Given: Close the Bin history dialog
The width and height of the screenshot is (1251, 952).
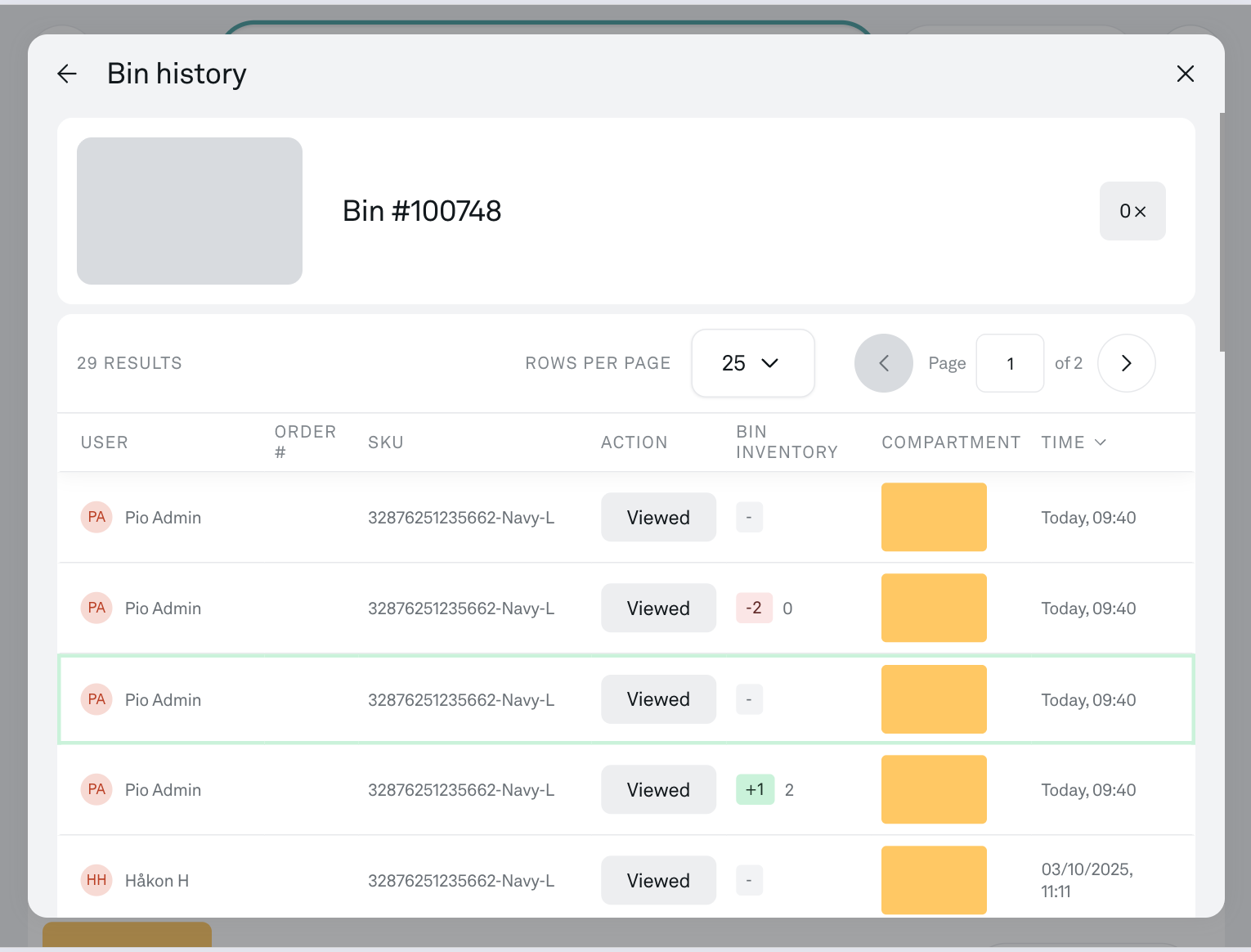Looking at the screenshot, I should (1185, 74).
